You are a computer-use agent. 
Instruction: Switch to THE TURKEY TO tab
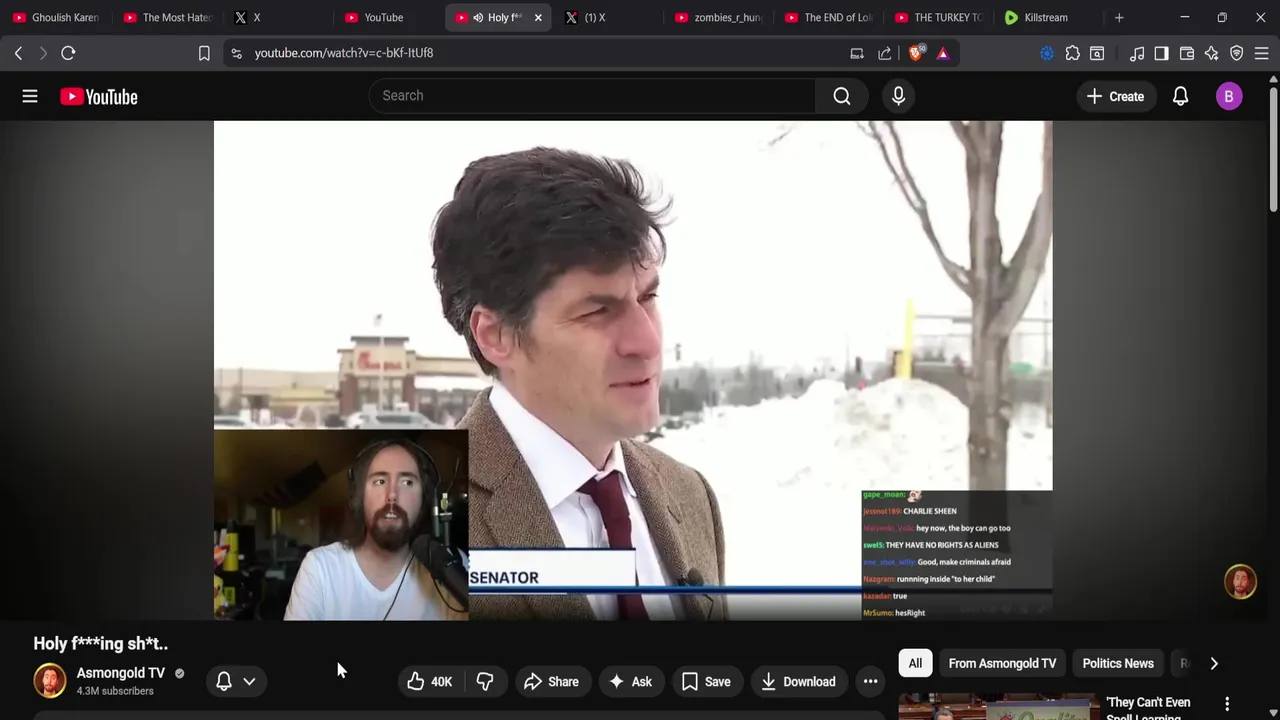tap(938, 17)
